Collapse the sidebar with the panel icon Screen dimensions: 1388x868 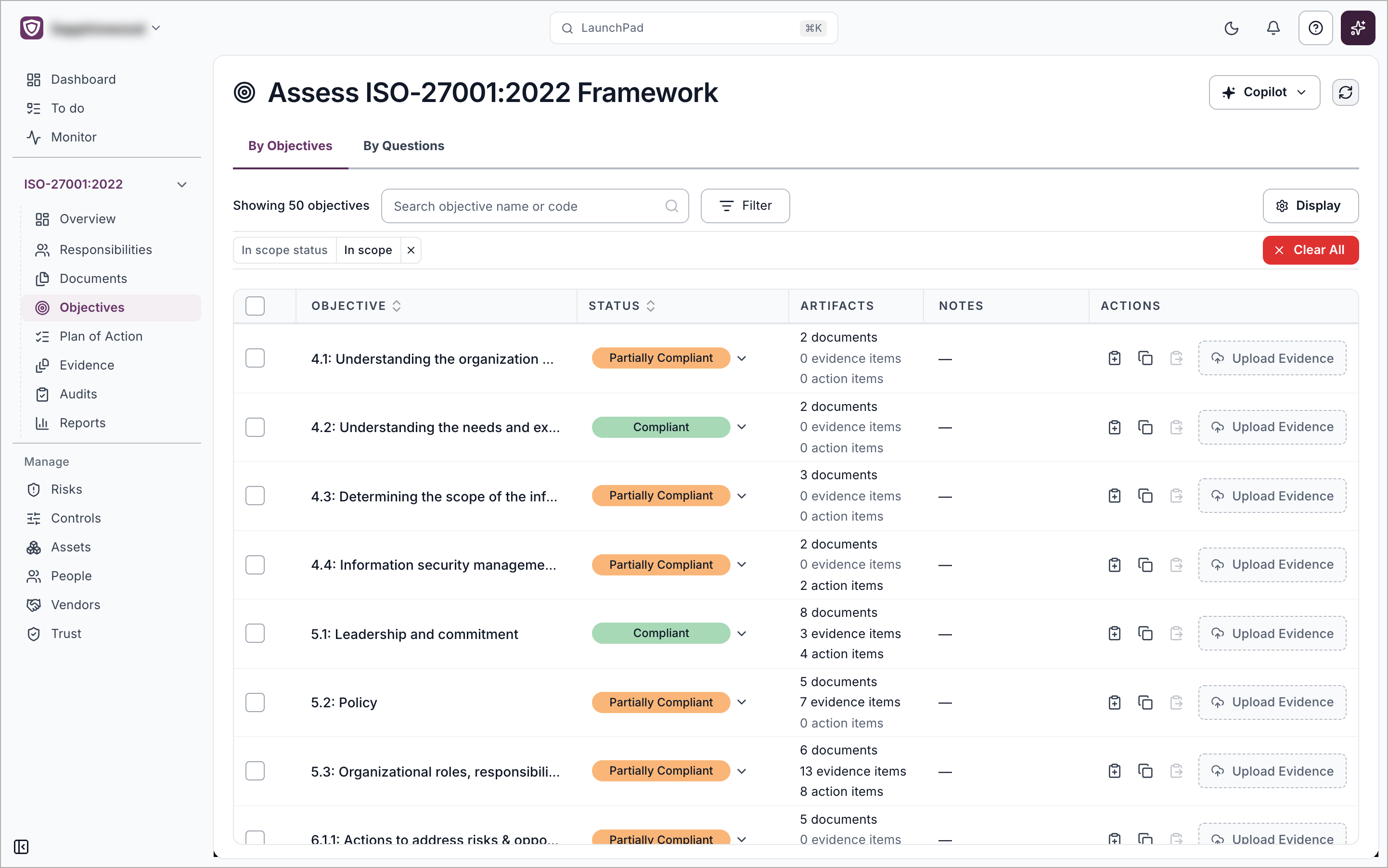point(21,847)
